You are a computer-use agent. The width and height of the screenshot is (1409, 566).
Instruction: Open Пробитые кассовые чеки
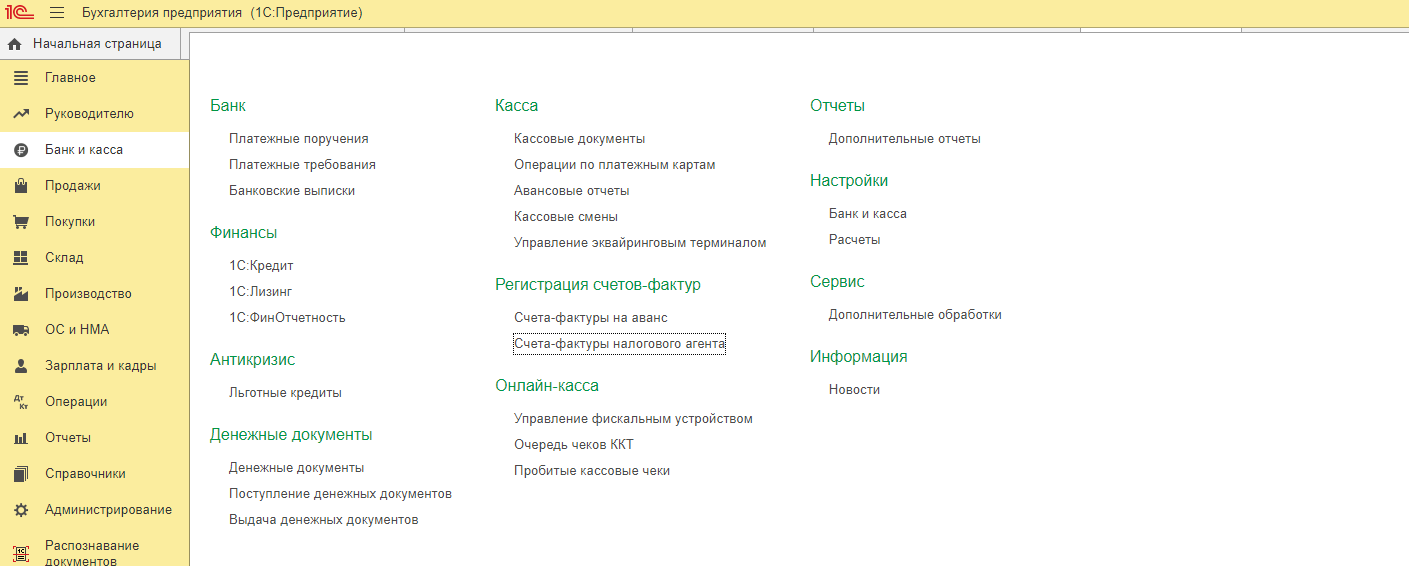click(x=591, y=471)
